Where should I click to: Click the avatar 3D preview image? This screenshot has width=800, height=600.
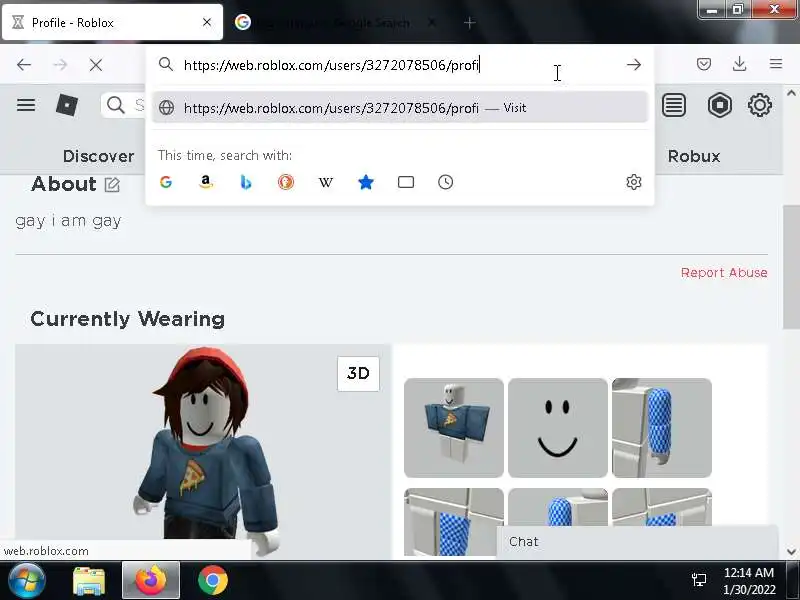coord(203,451)
